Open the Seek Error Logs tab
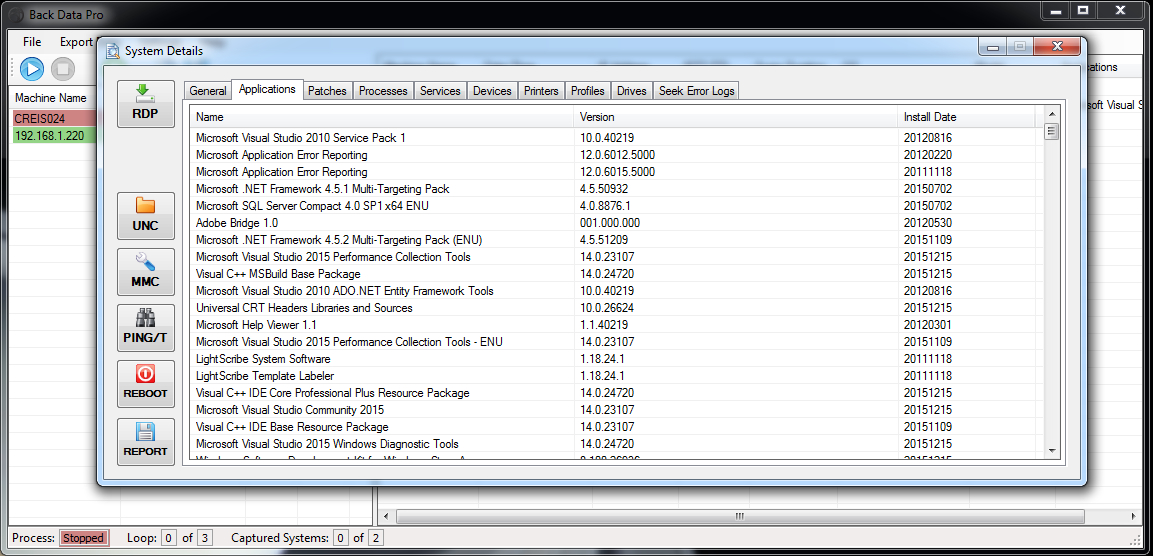Image resolution: width=1153 pixels, height=556 pixels. tap(696, 90)
